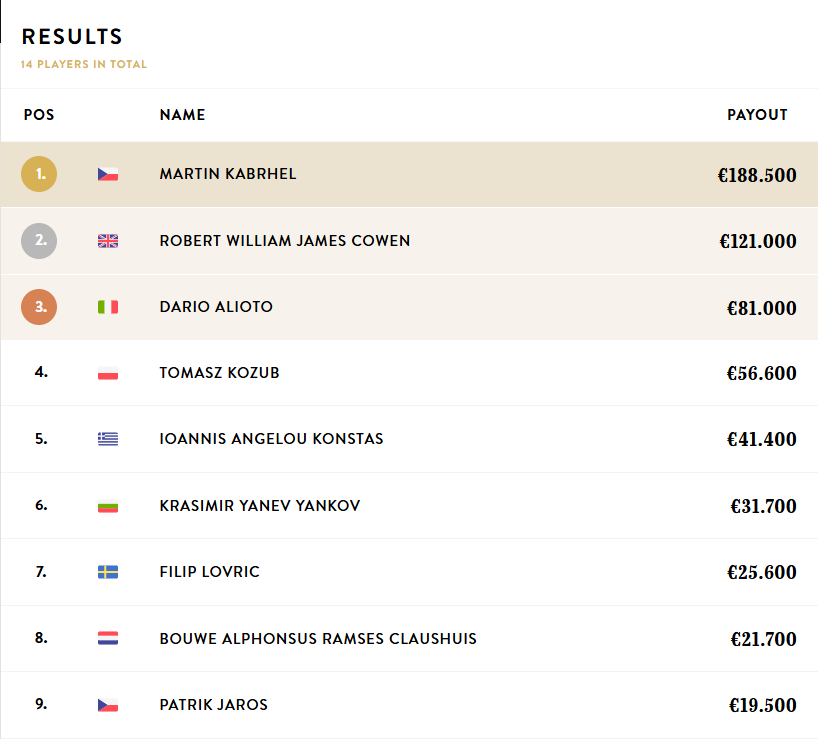Click the Bulgarian flag next to Krasimir Yankov
This screenshot has height=739, width=818.
(x=108, y=506)
